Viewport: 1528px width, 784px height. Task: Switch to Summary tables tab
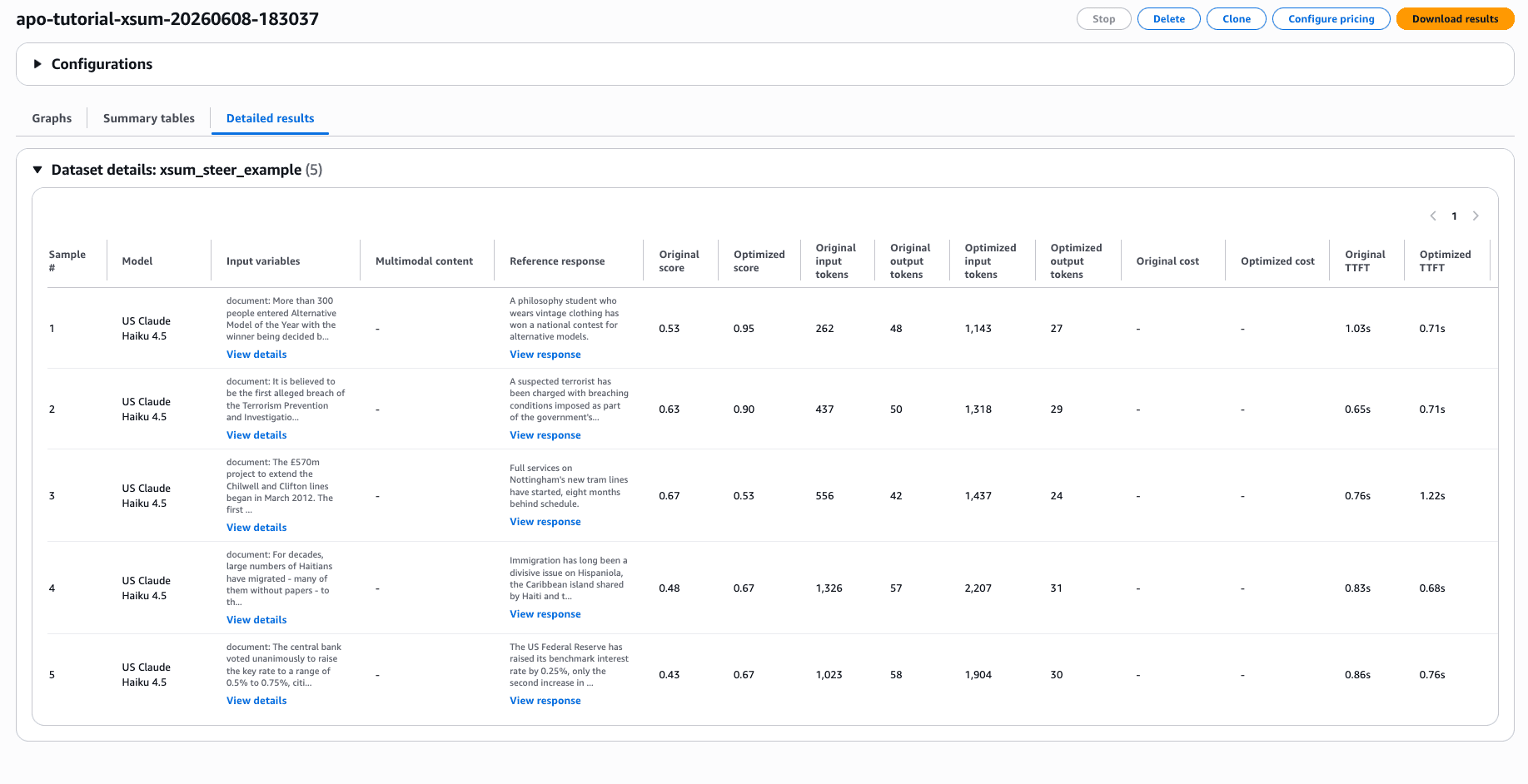pyautogui.click(x=149, y=118)
